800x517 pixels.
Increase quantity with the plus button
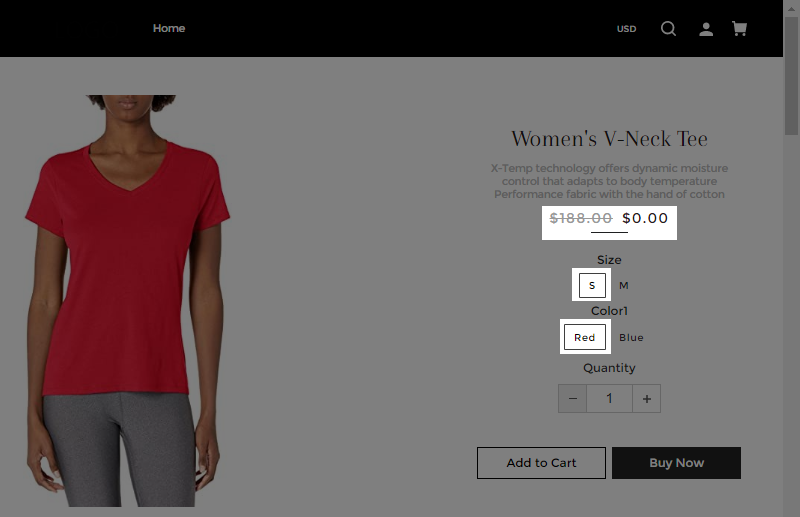pyautogui.click(x=646, y=399)
